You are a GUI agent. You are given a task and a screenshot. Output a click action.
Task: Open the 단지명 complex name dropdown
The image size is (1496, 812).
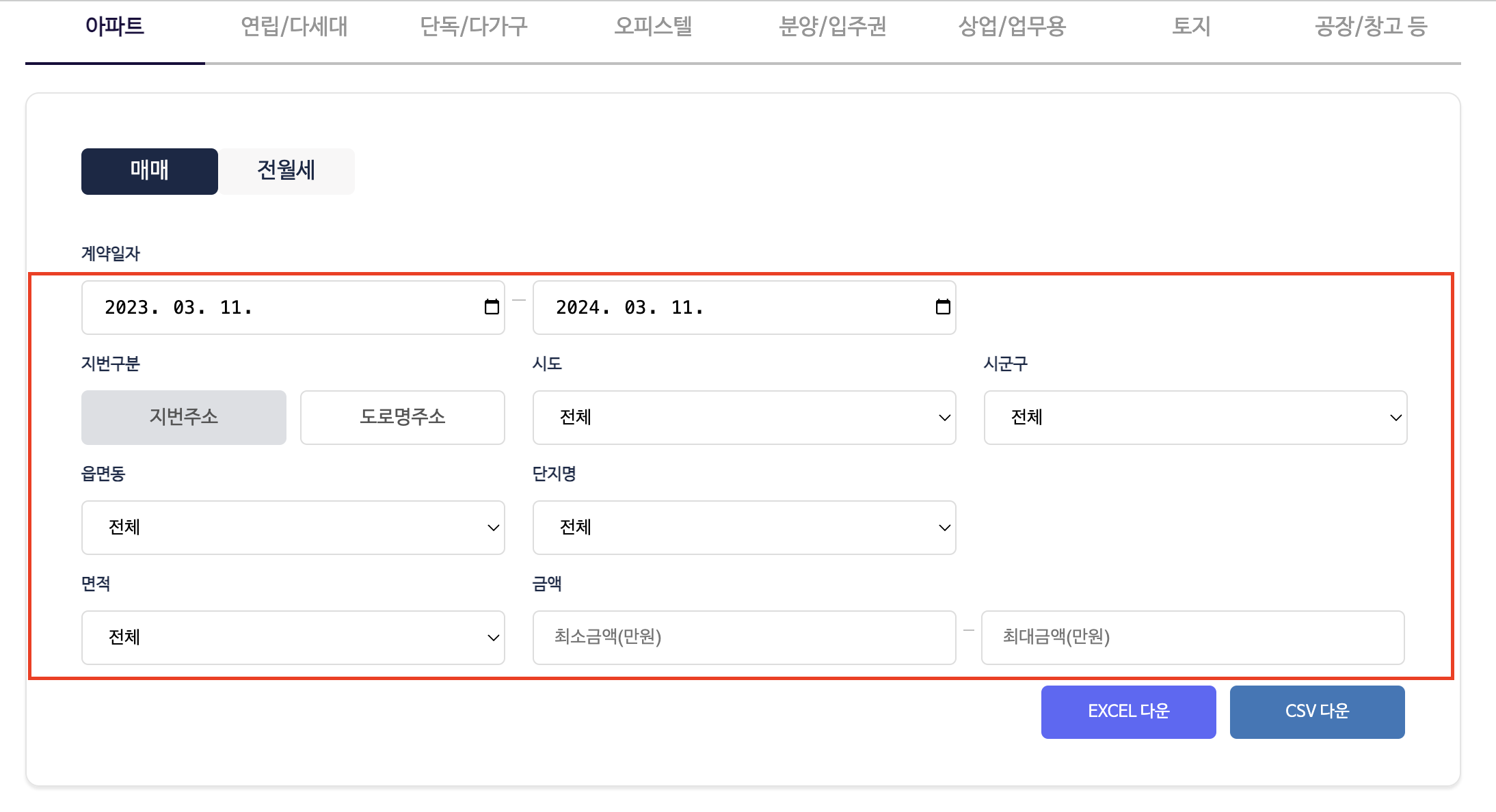(x=744, y=527)
